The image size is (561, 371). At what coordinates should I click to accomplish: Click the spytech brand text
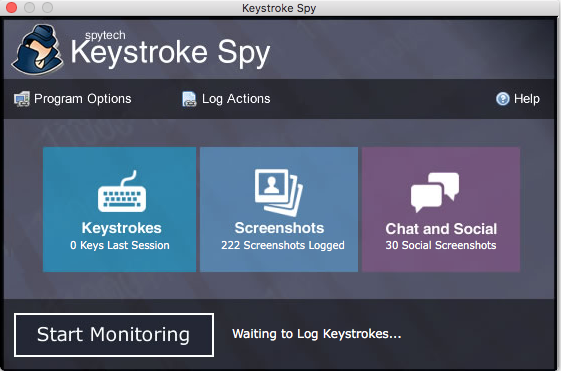[105, 35]
